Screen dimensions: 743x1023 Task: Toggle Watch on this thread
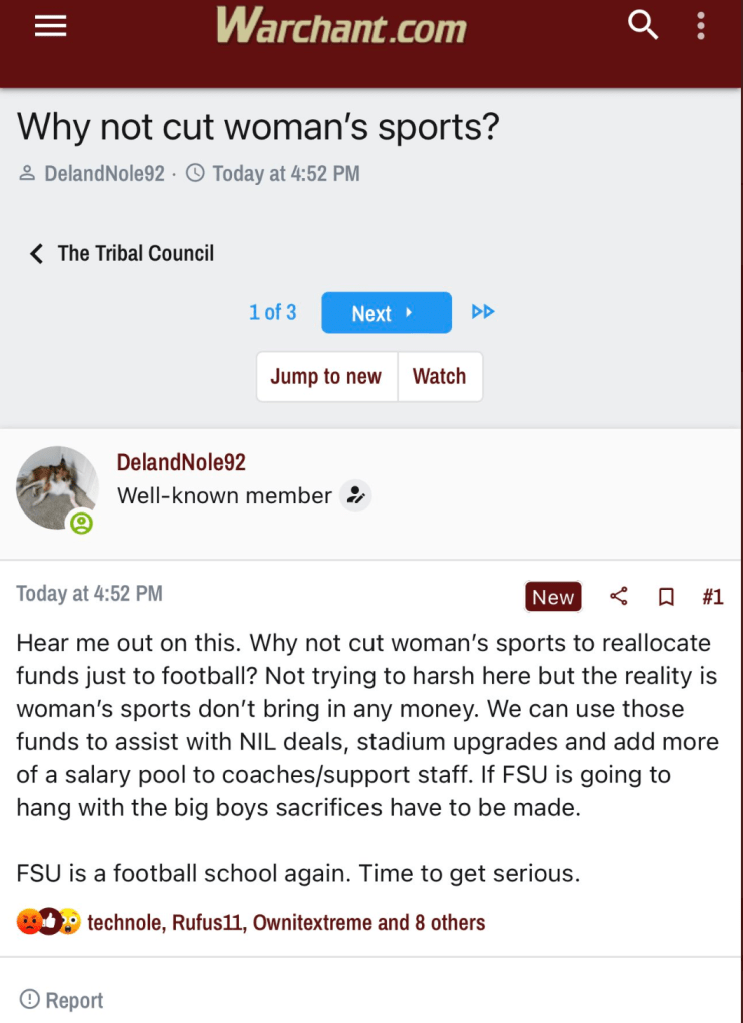point(439,377)
